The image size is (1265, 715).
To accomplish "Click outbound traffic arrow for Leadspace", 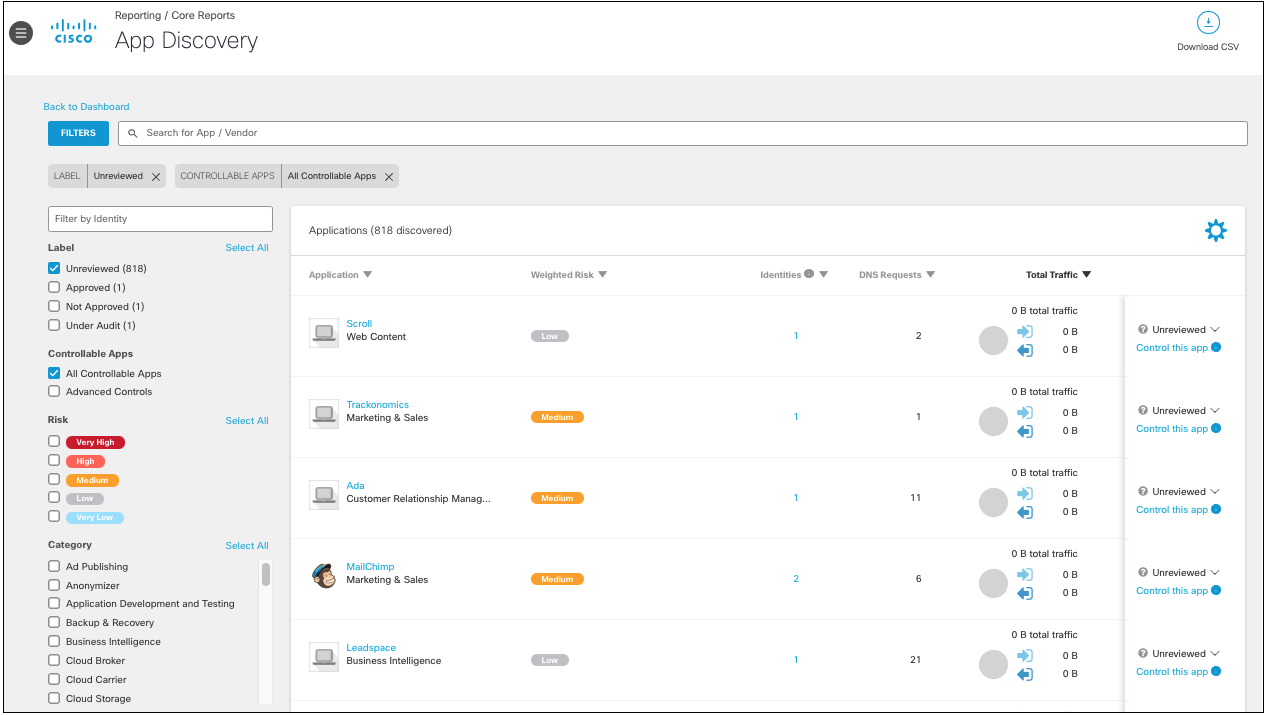I will [1025, 674].
